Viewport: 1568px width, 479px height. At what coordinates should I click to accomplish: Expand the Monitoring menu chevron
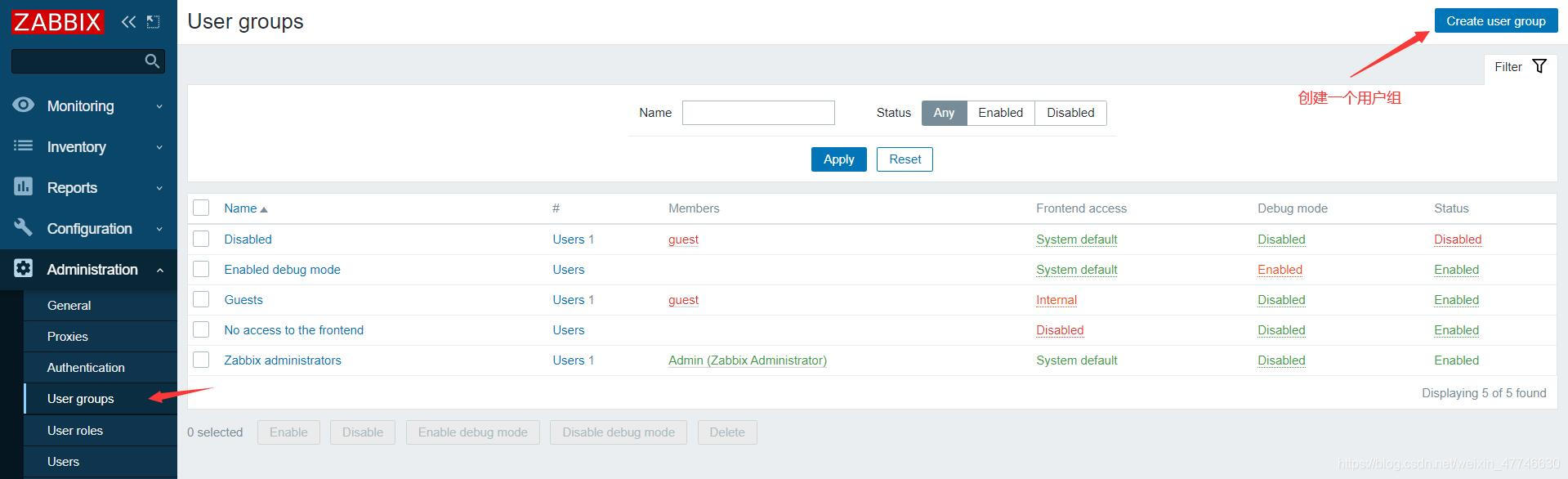pyautogui.click(x=159, y=106)
